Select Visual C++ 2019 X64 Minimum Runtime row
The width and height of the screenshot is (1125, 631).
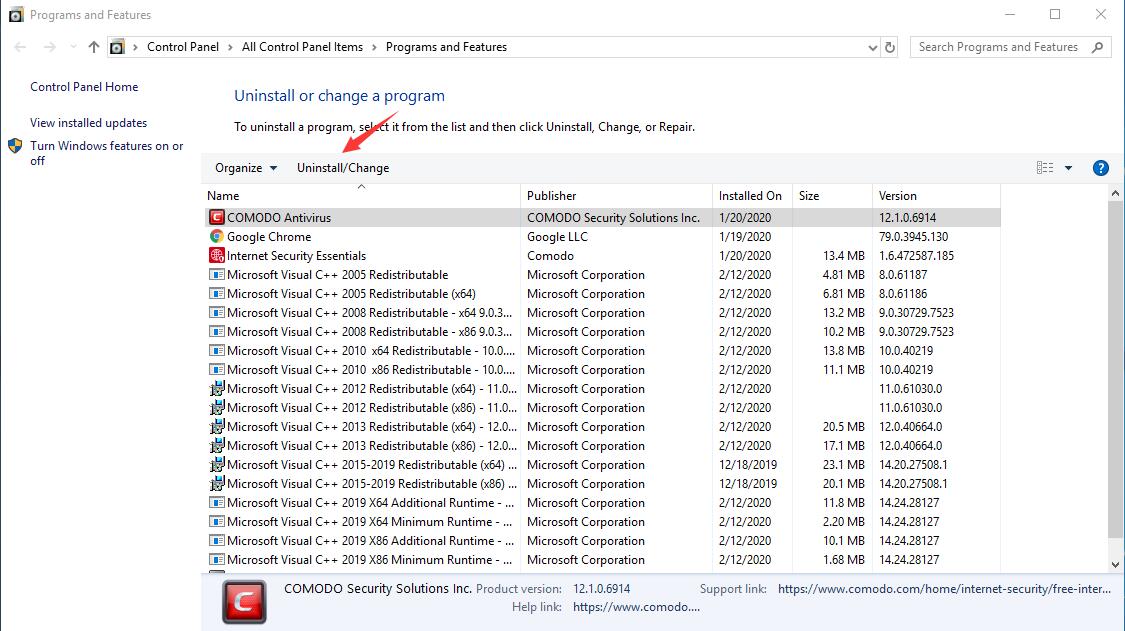tap(603, 522)
